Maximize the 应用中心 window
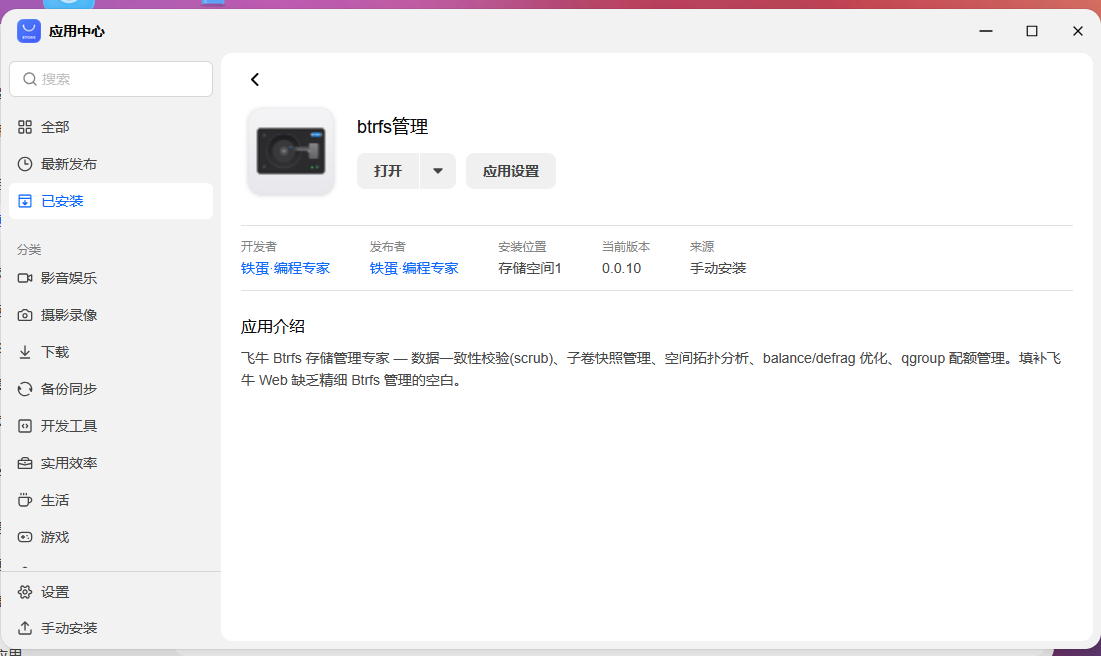This screenshot has width=1101, height=656. (1031, 31)
